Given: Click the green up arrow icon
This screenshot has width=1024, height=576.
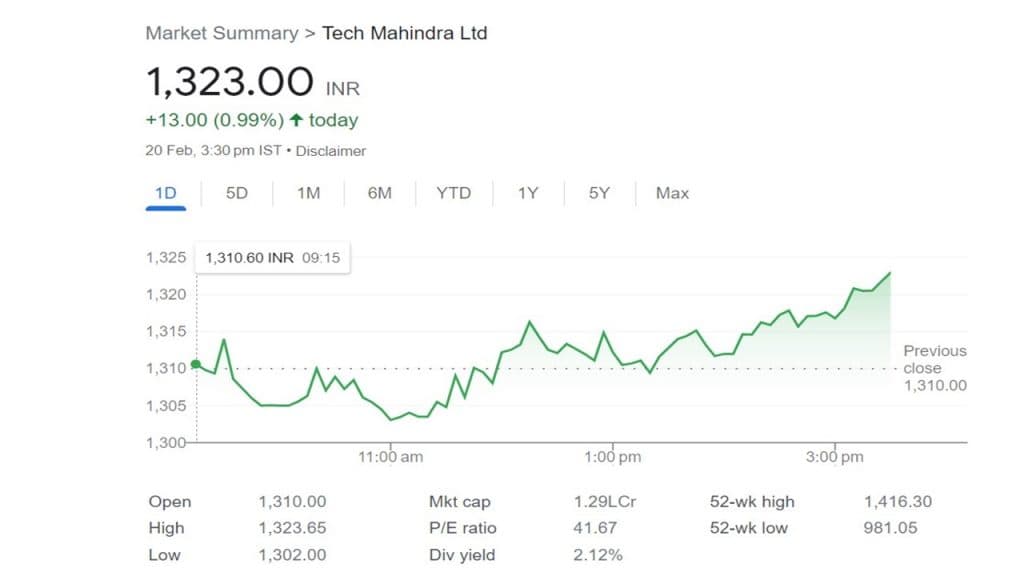Looking at the screenshot, I should point(296,120).
